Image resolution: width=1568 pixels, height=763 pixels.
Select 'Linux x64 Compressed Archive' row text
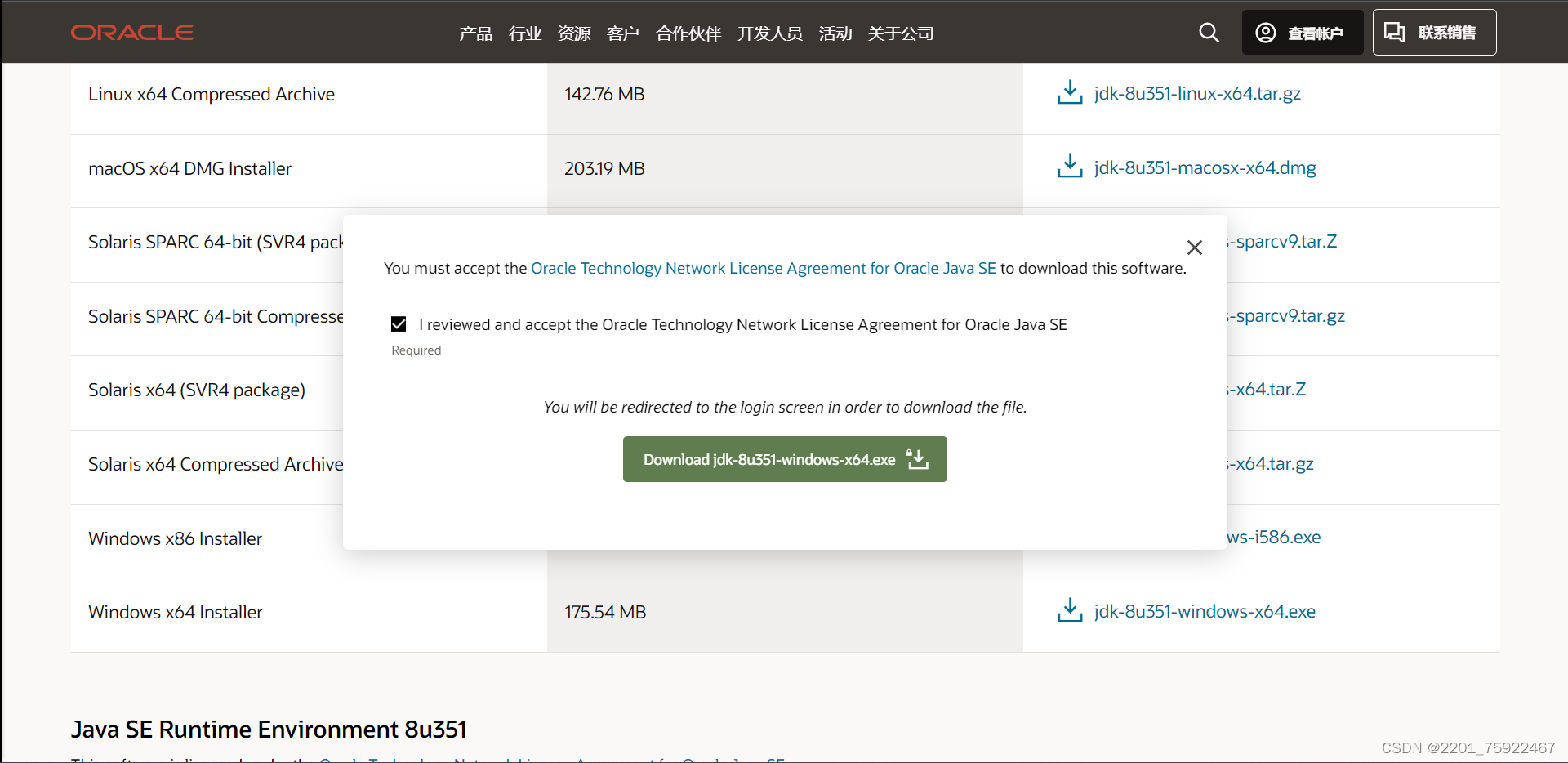pos(212,94)
